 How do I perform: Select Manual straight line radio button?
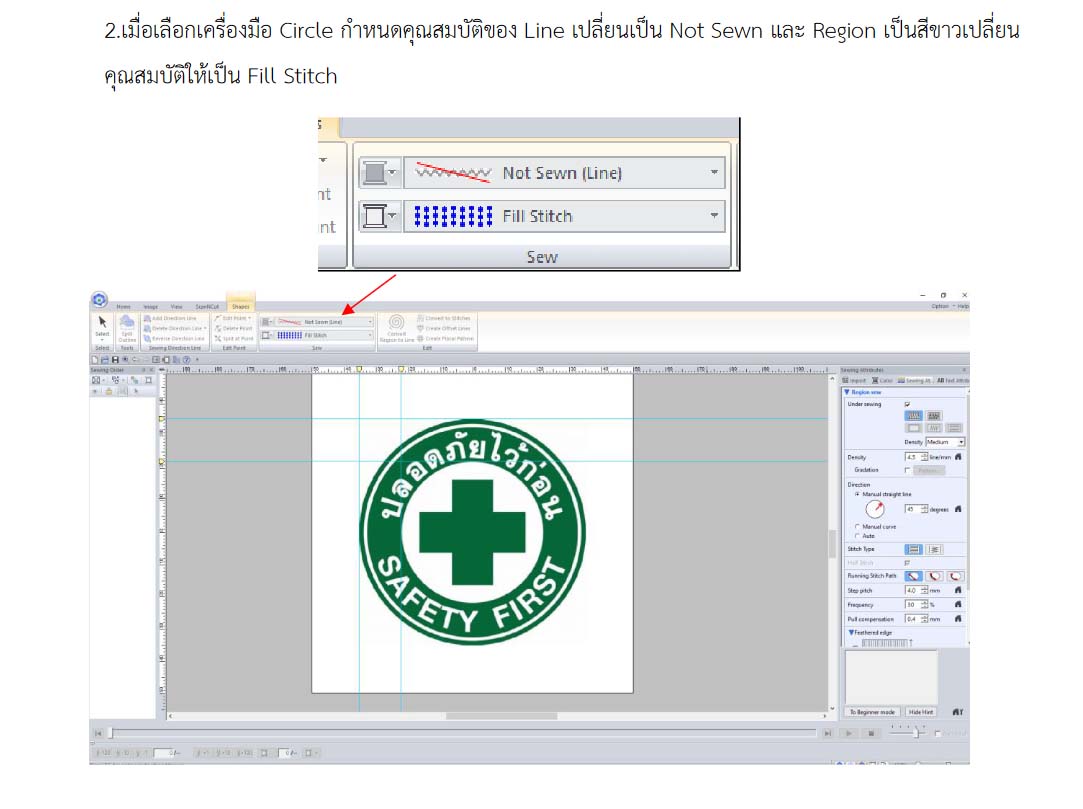(x=857, y=494)
